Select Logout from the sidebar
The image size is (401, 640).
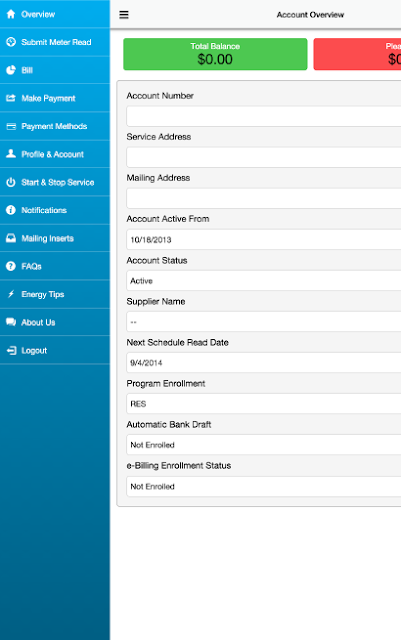click(55, 350)
